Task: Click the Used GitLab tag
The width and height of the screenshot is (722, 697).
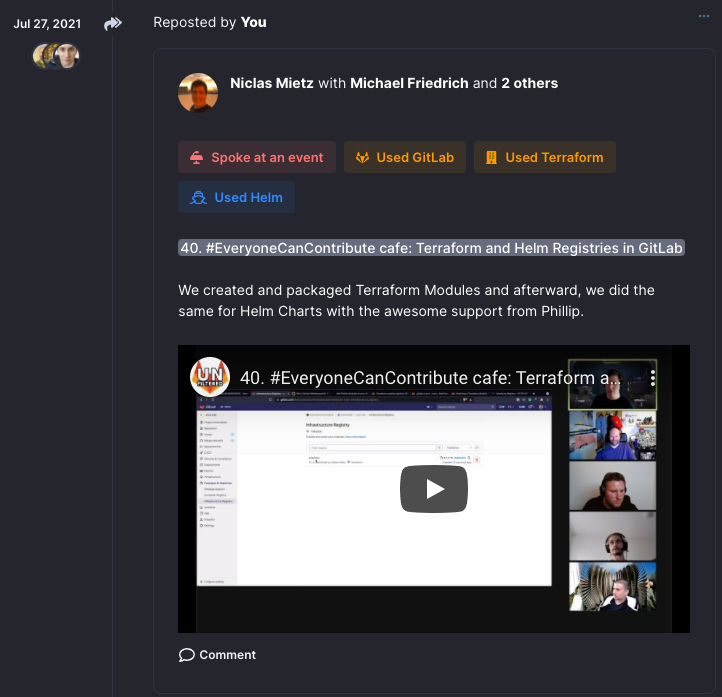Action: pyautogui.click(x=405, y=157)
